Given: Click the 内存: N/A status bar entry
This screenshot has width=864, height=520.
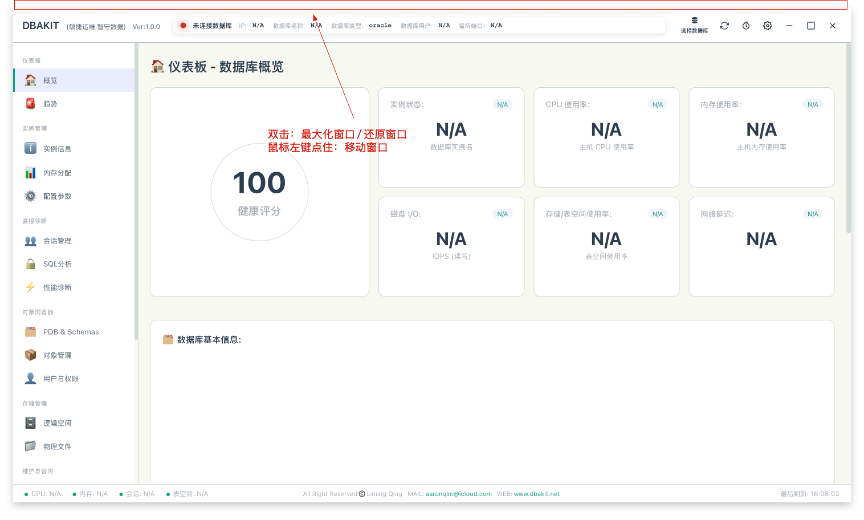Looking at the screenshot, I should pyautogui.click(x=90, y=494).
